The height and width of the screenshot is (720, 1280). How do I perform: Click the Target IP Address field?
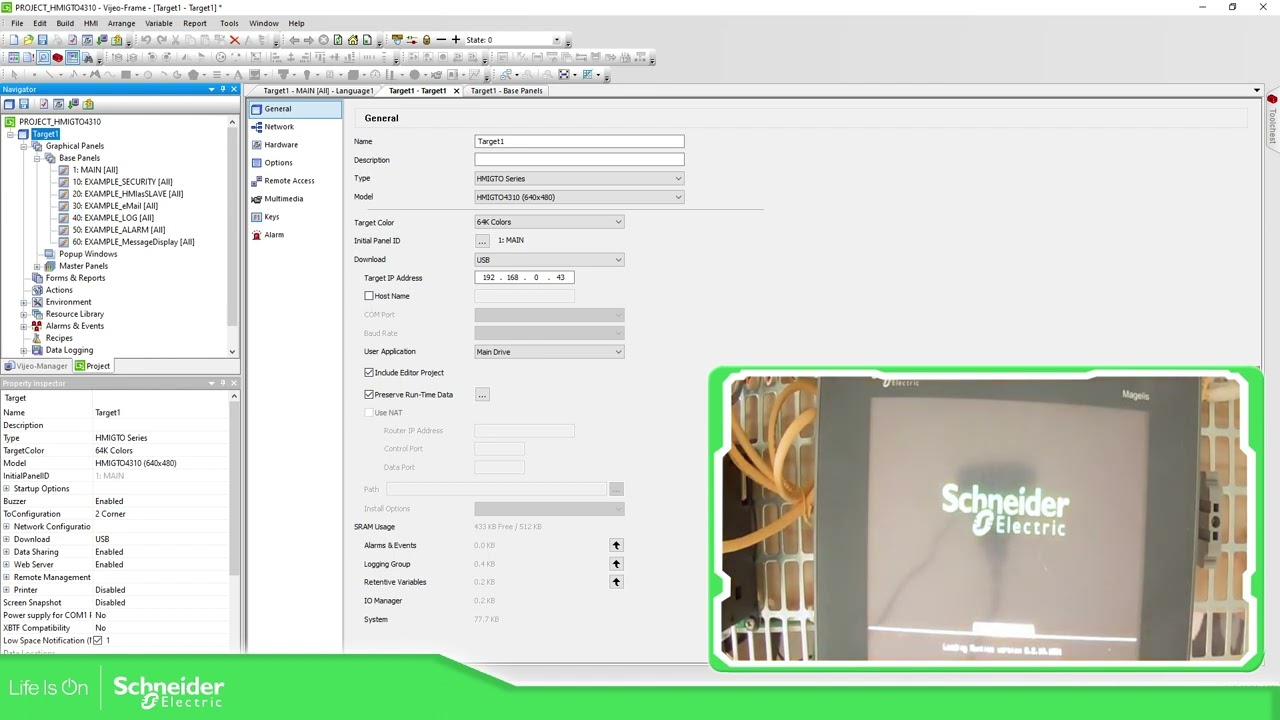524,278
